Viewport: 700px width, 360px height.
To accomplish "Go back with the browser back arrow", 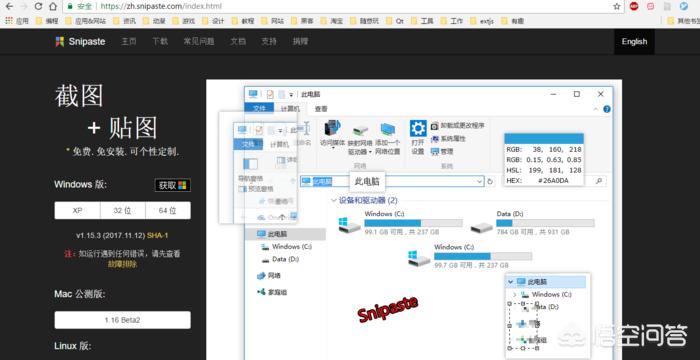I will [9, 6].
